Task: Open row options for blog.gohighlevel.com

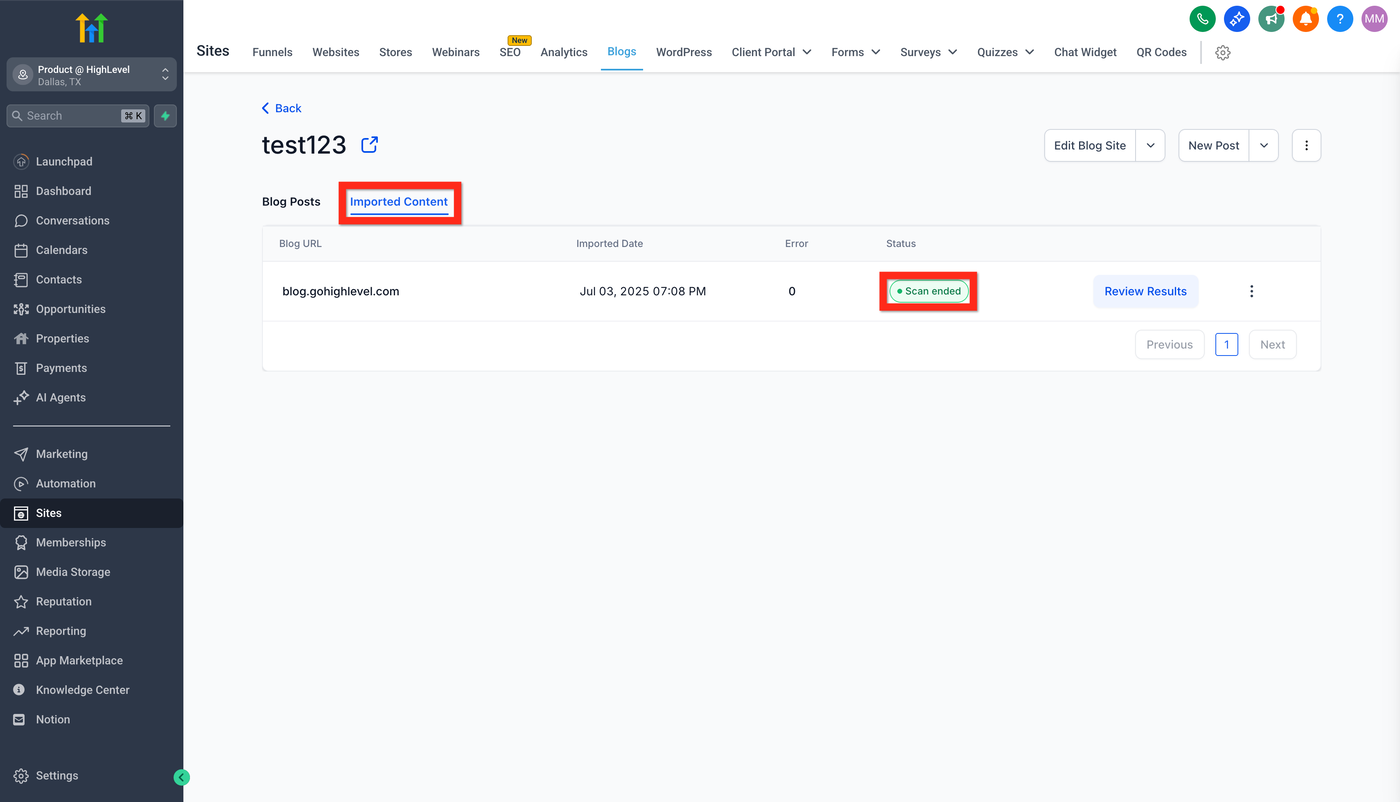Action: click(x=1251, y=291)
